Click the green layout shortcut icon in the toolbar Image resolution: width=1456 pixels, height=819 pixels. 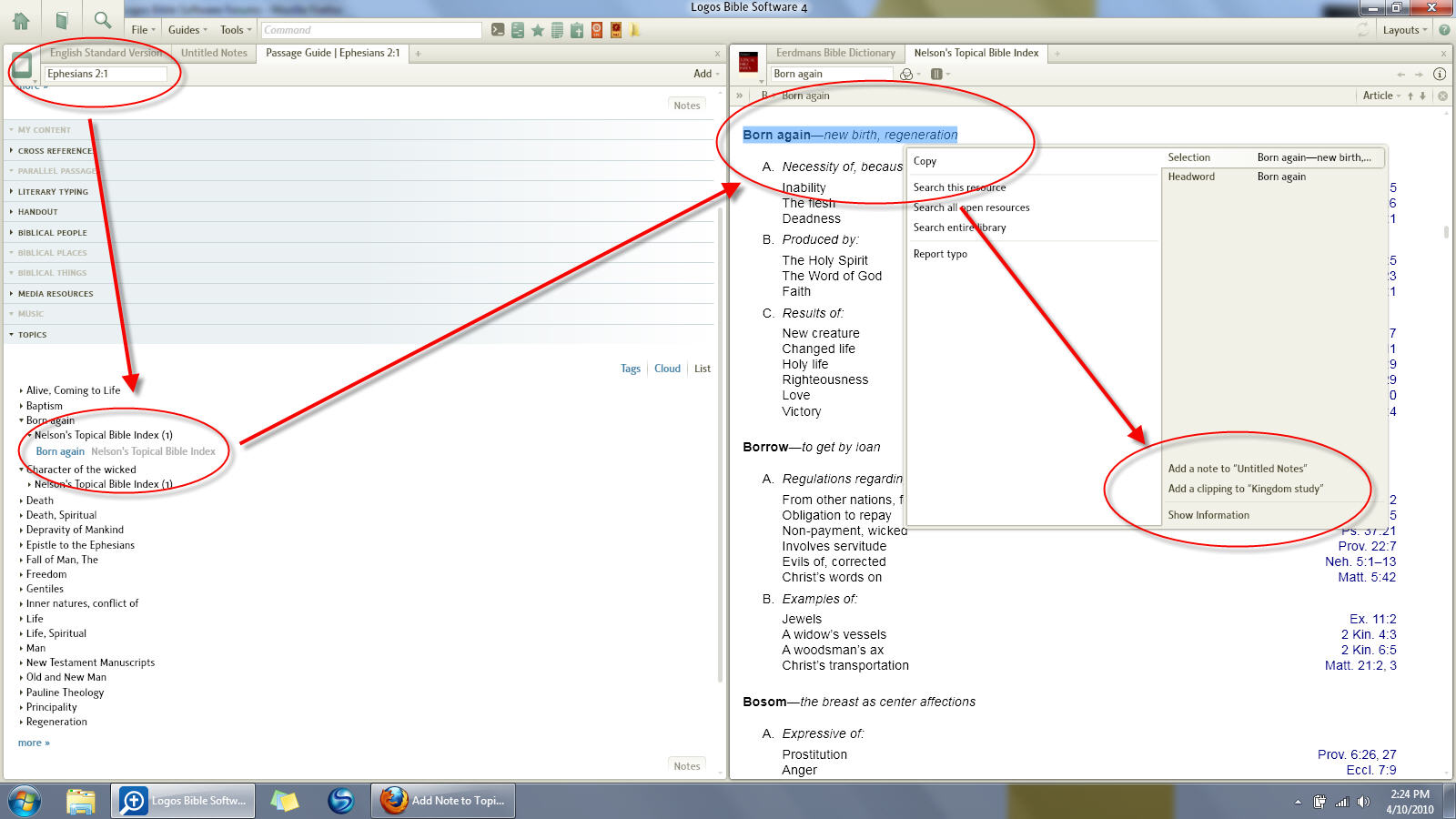pyautogui.click(x=518, y=30)
